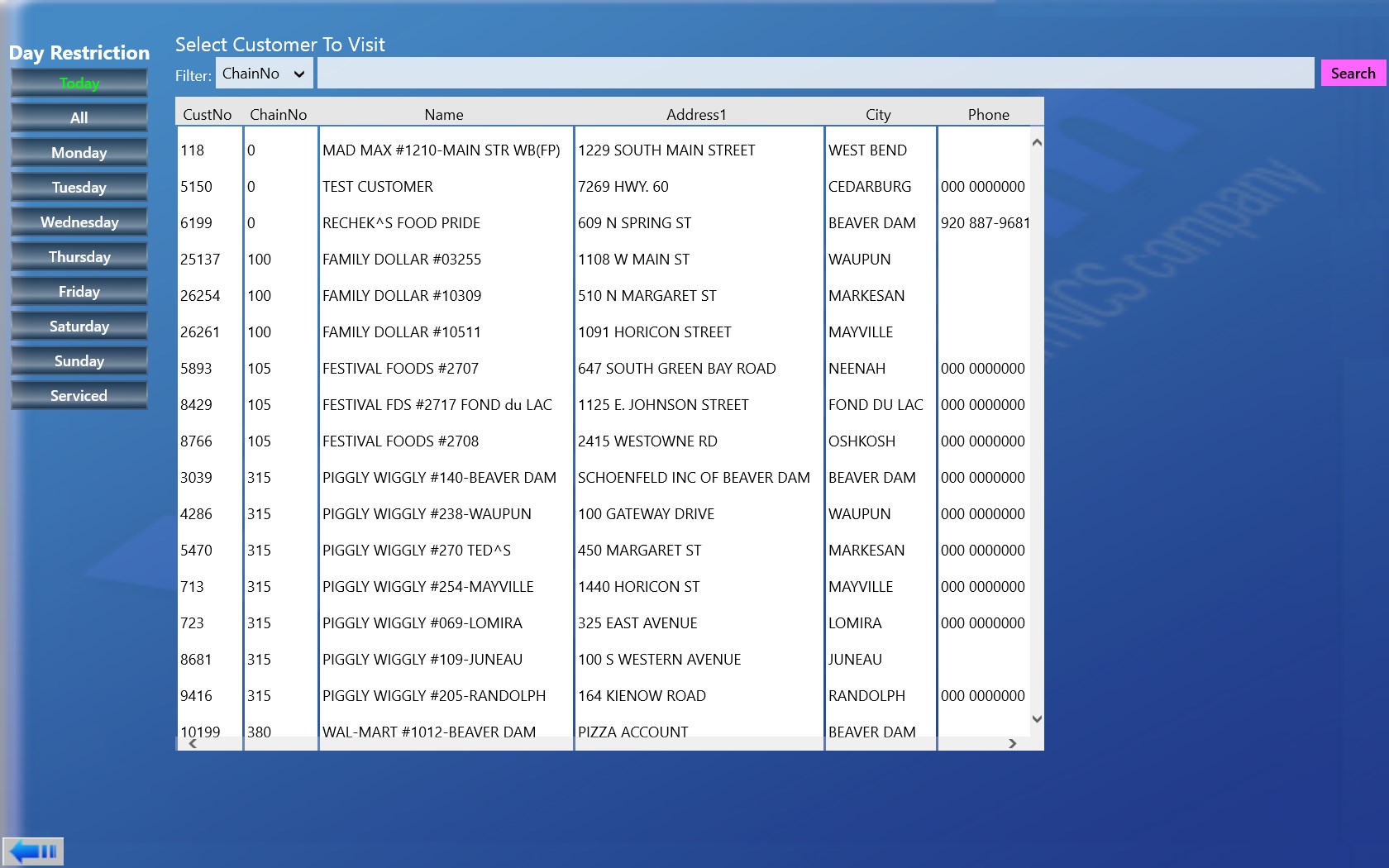Show Serviced customers
Viewport: 1389px width, 868px height.
pyautogui.click(x=79, y=396)
